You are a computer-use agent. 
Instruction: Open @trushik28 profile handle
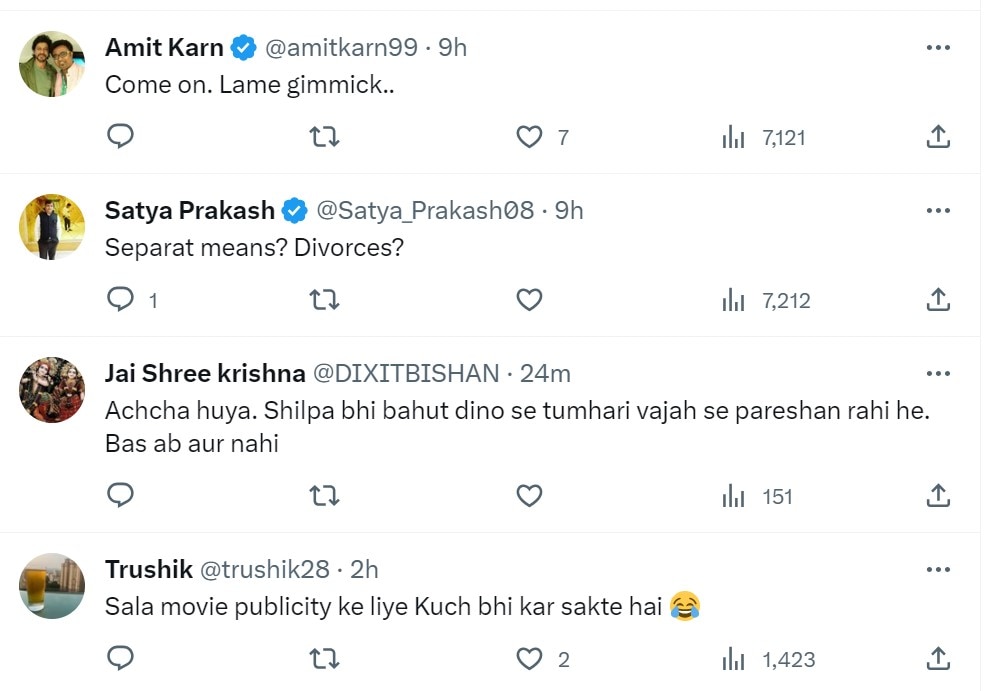point(265,570)
